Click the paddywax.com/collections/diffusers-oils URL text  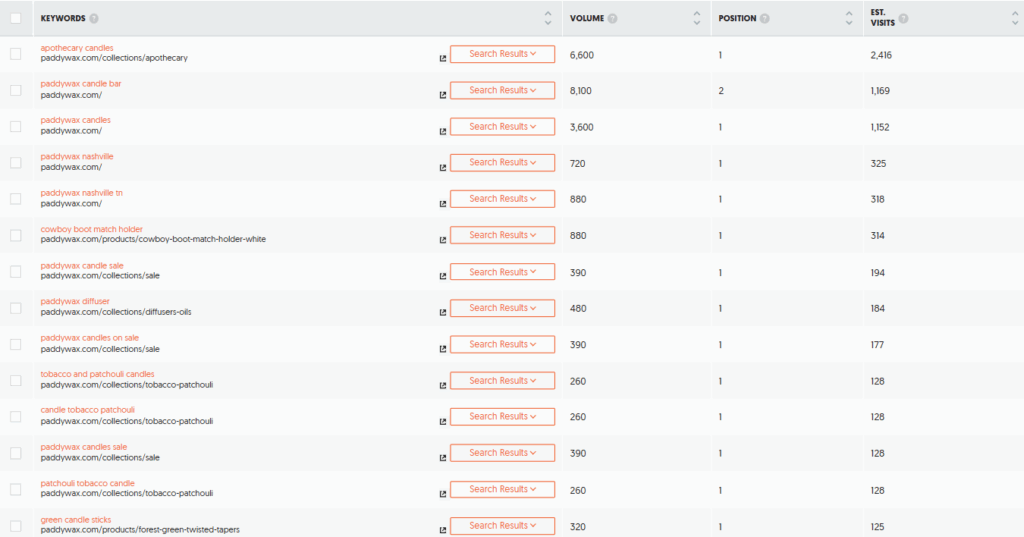coord(116,312)
